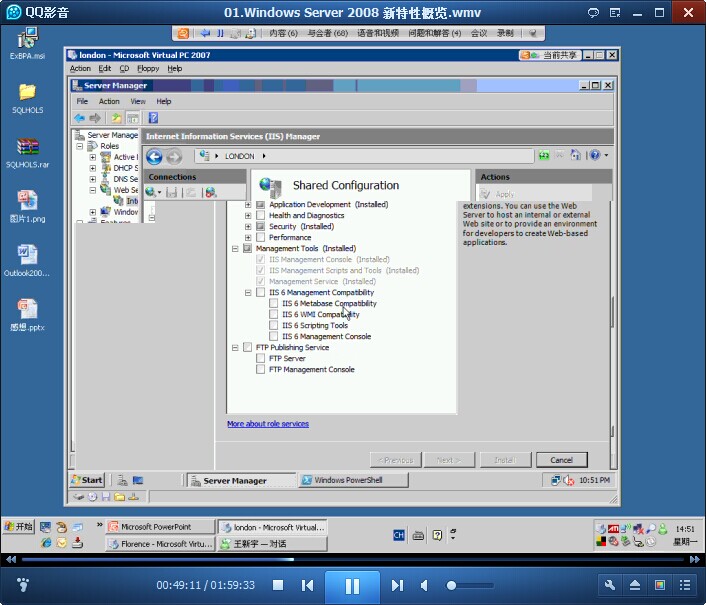Open the SQLHOLS folder icon

27,98
